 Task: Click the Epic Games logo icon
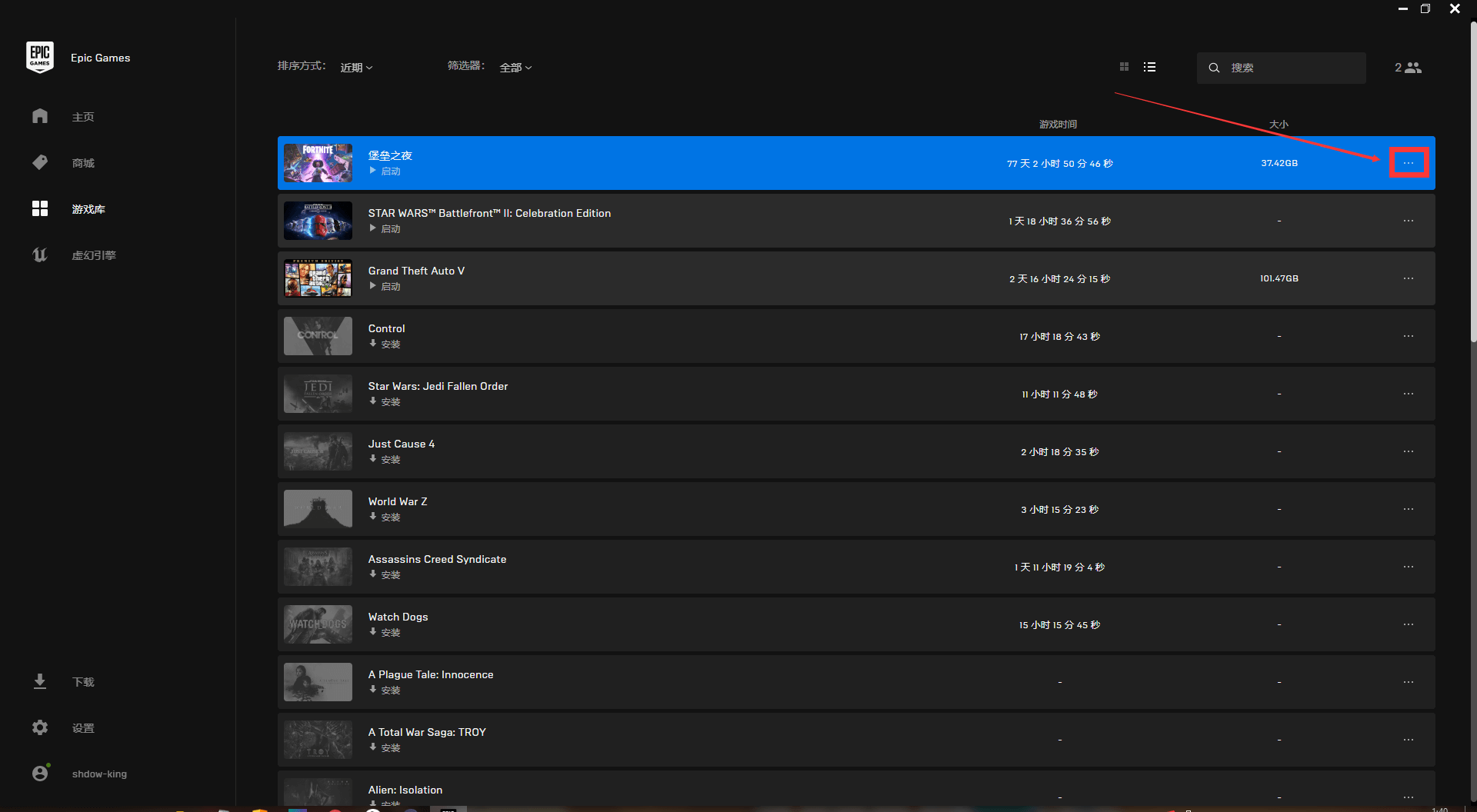40,58
